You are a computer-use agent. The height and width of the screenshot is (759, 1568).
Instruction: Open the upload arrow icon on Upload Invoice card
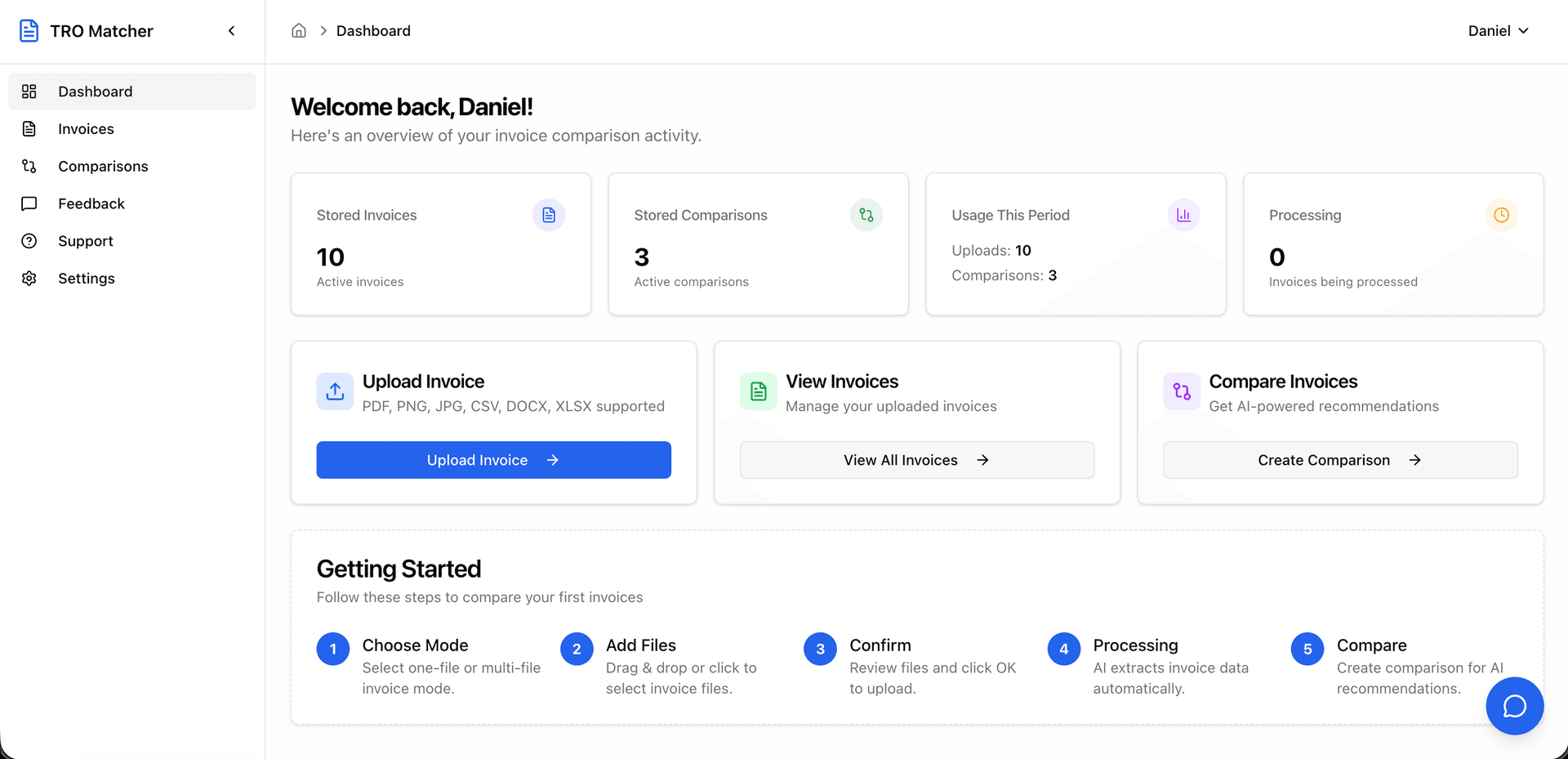[x=335, y=391]
